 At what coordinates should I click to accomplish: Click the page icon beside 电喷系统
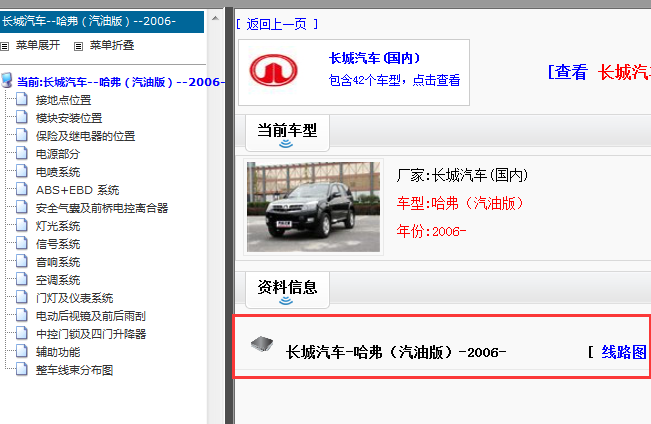pos(22,172)
